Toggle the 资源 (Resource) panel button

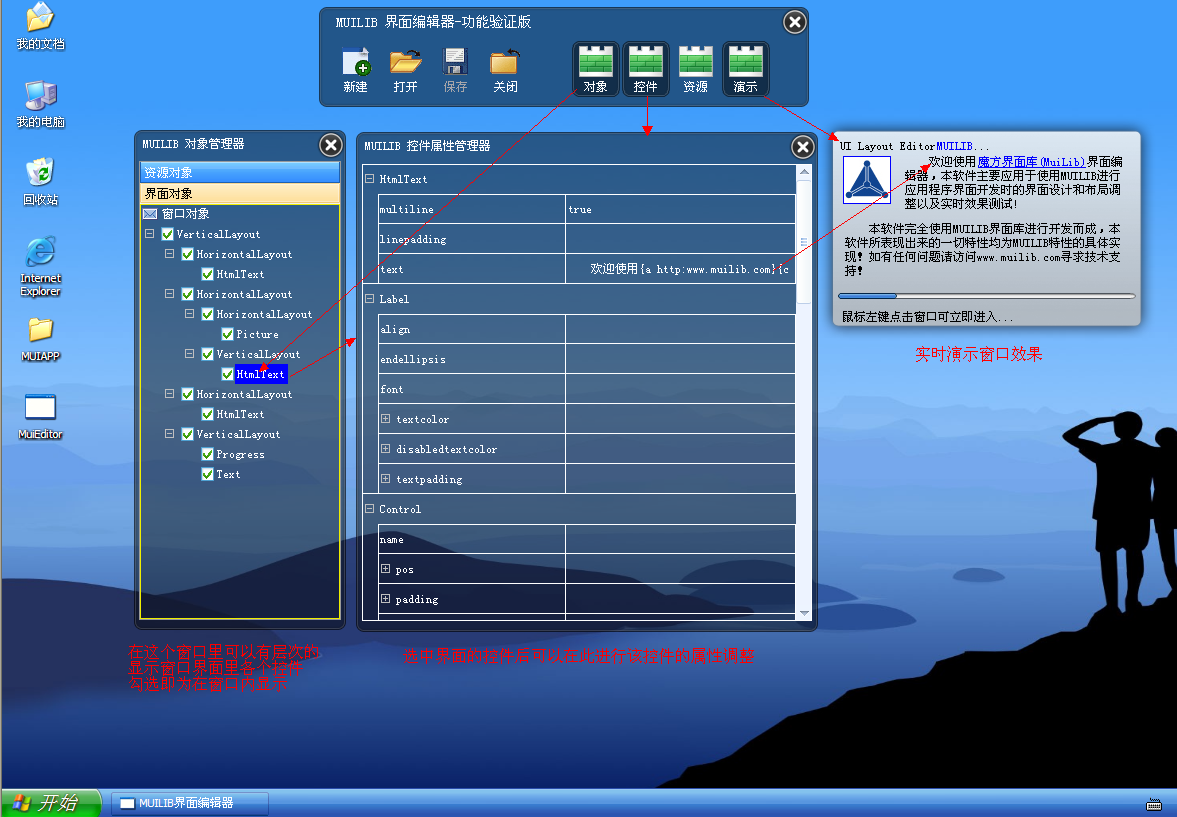(695, 68)
